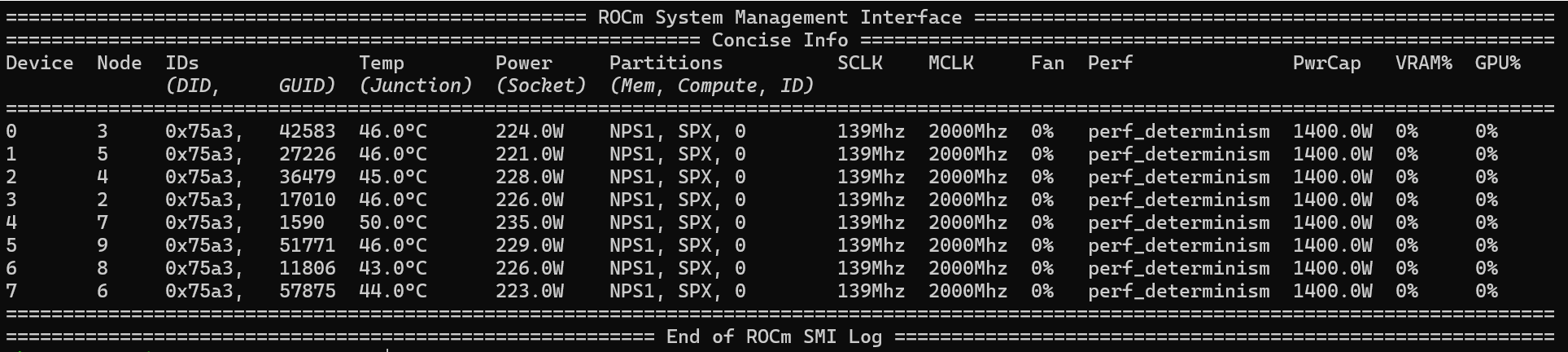Click the SCLK column header

point(860,63)
